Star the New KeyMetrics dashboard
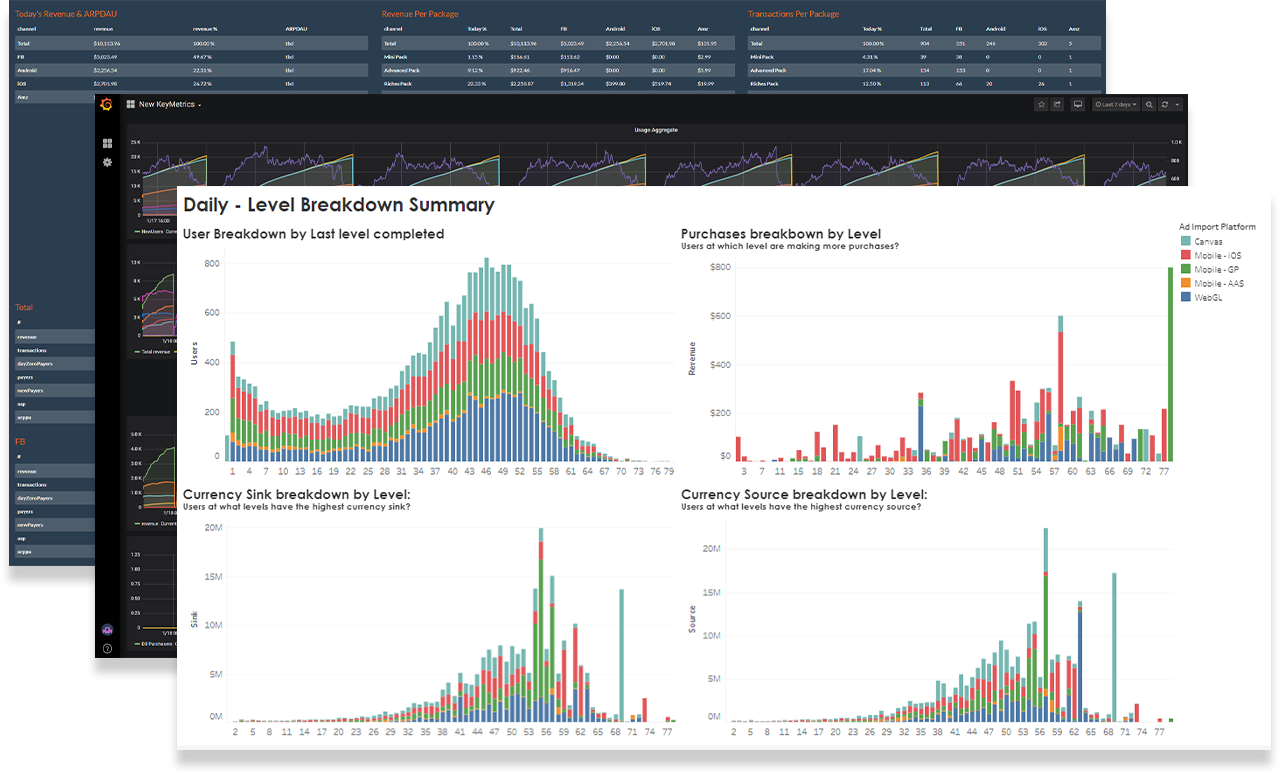 (x=1041, y=104)
